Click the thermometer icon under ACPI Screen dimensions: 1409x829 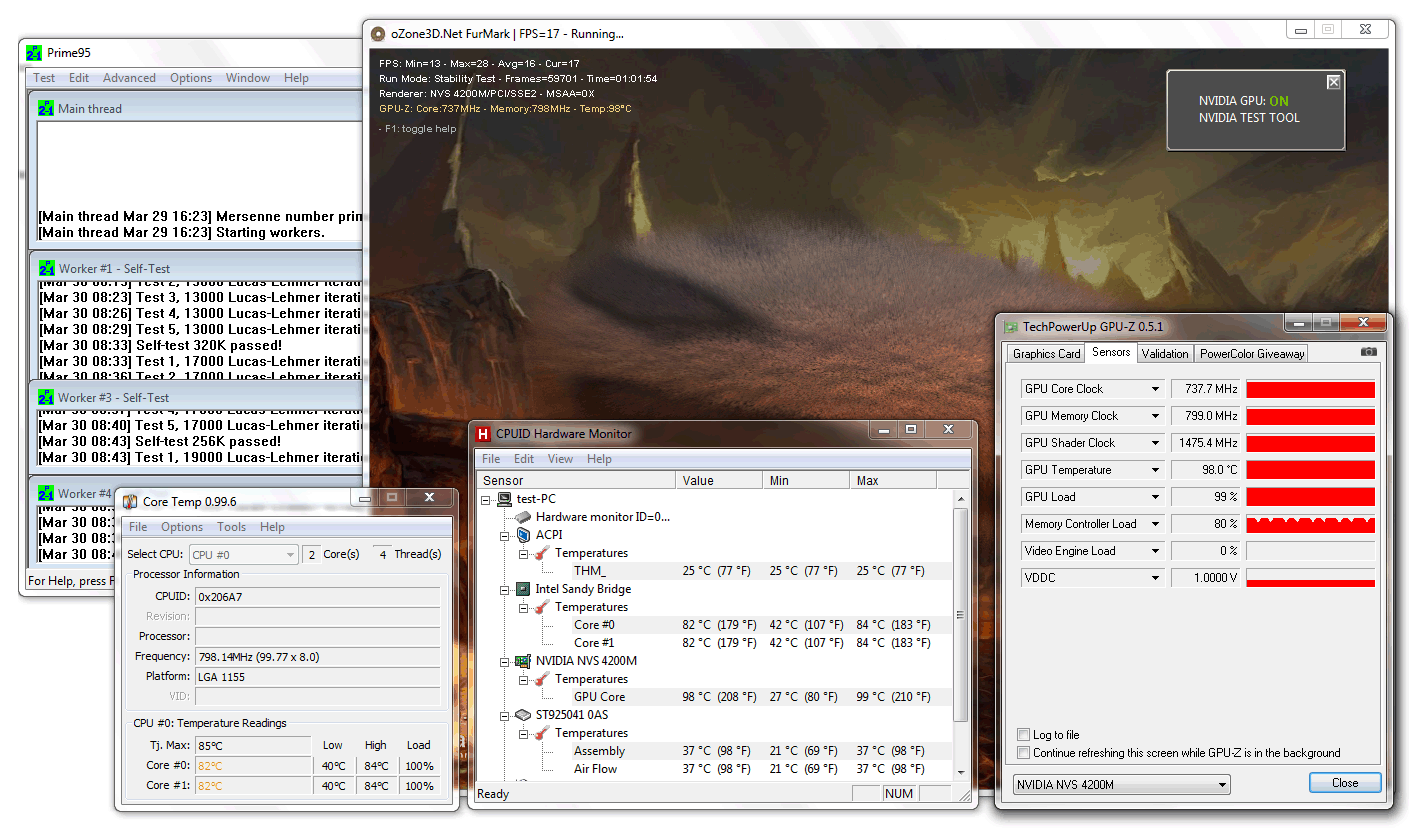click(541, 553)
